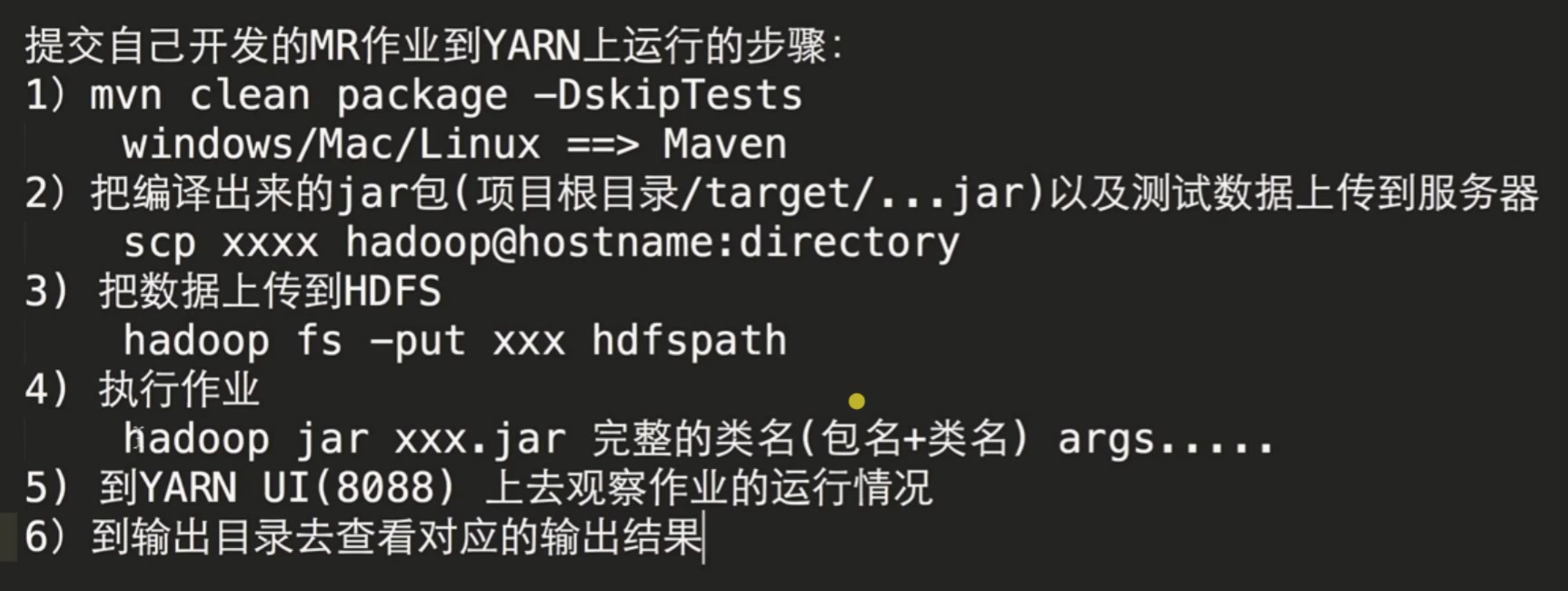This screenshot has height=591, width=1568.
Task: Click the yellow dot marker
Action: 857,401
